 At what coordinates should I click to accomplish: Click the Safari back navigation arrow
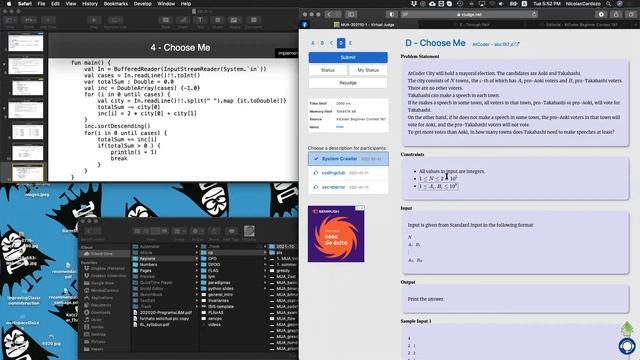(329, 14)
